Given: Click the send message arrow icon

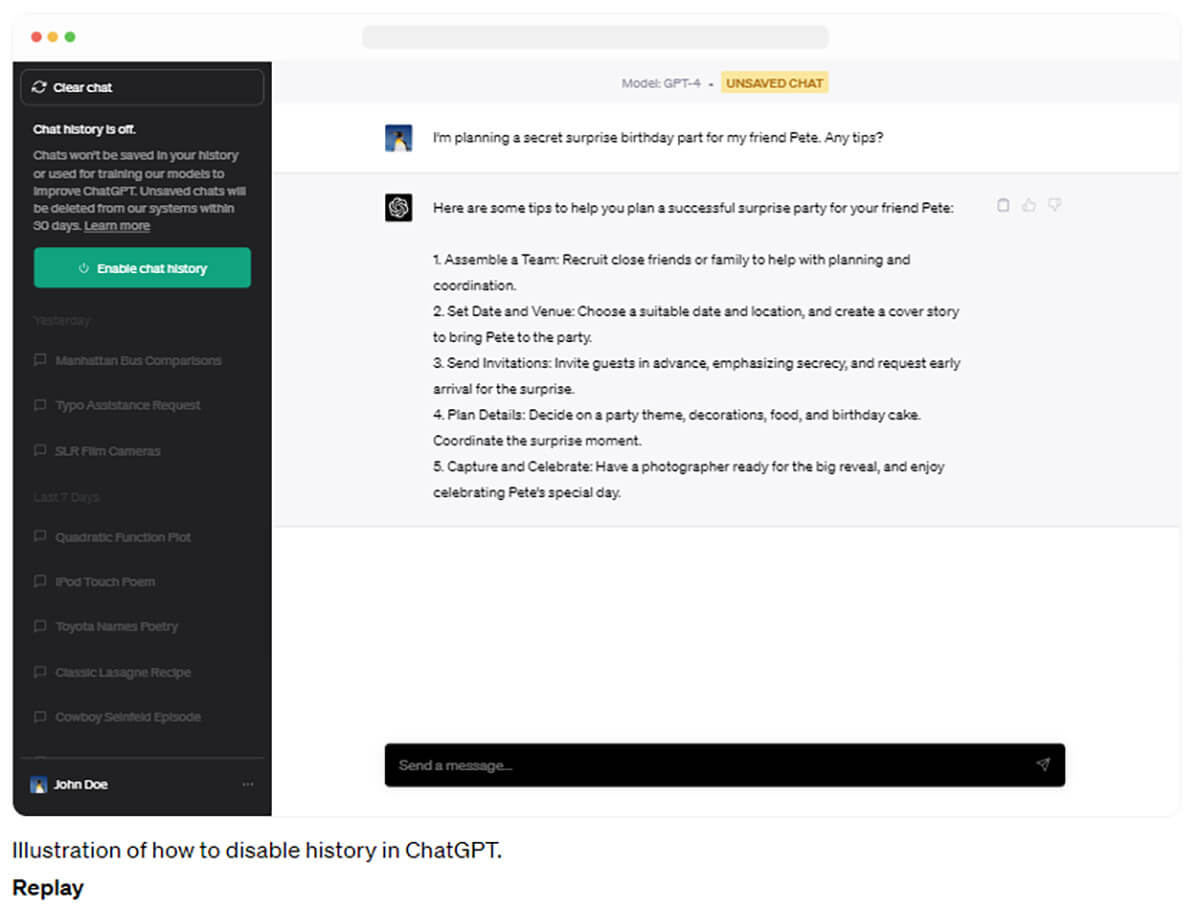Looking at the screenshot, I should click(x=1043, y=765).
